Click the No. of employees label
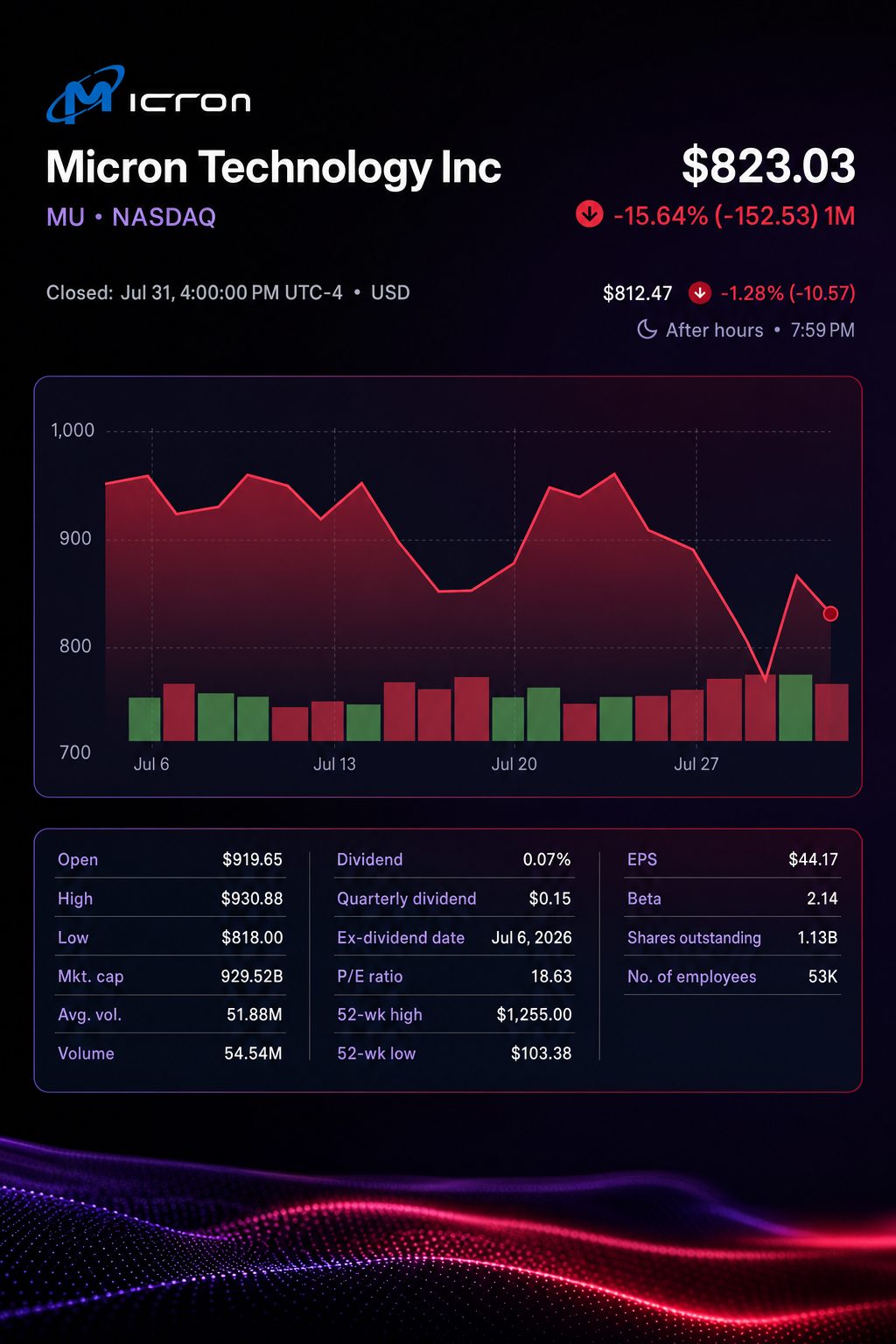 tap(691, 976)
